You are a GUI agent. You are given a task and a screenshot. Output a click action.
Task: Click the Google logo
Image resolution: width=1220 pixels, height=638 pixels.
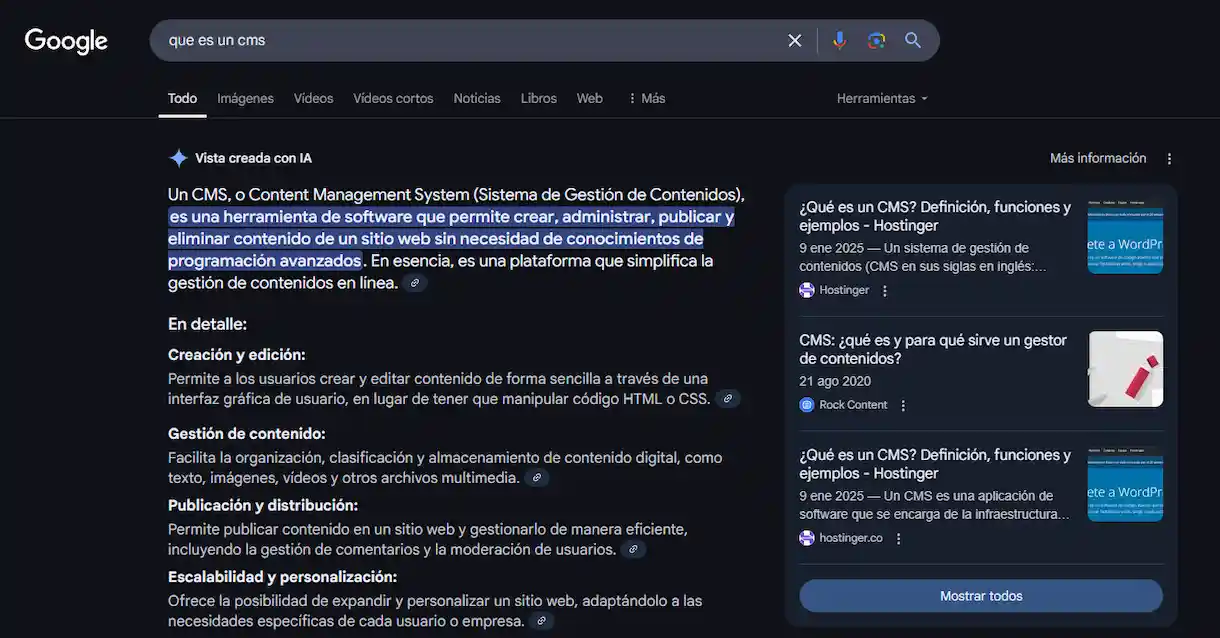pos(65,41)
